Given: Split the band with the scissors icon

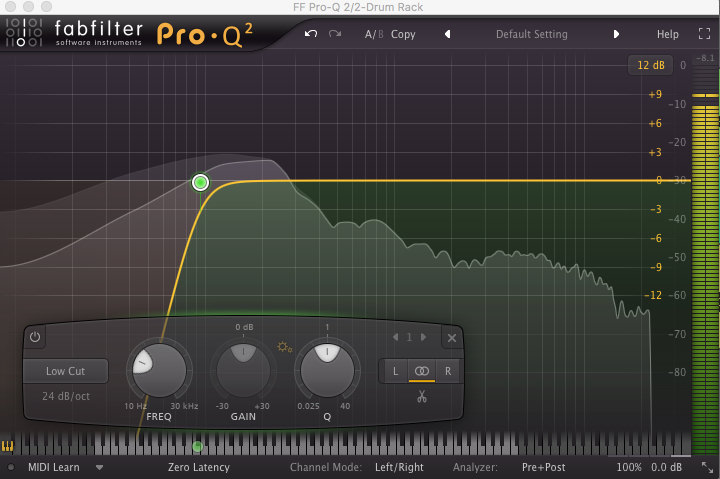Looking at the screenshot, I should (422, 396).
